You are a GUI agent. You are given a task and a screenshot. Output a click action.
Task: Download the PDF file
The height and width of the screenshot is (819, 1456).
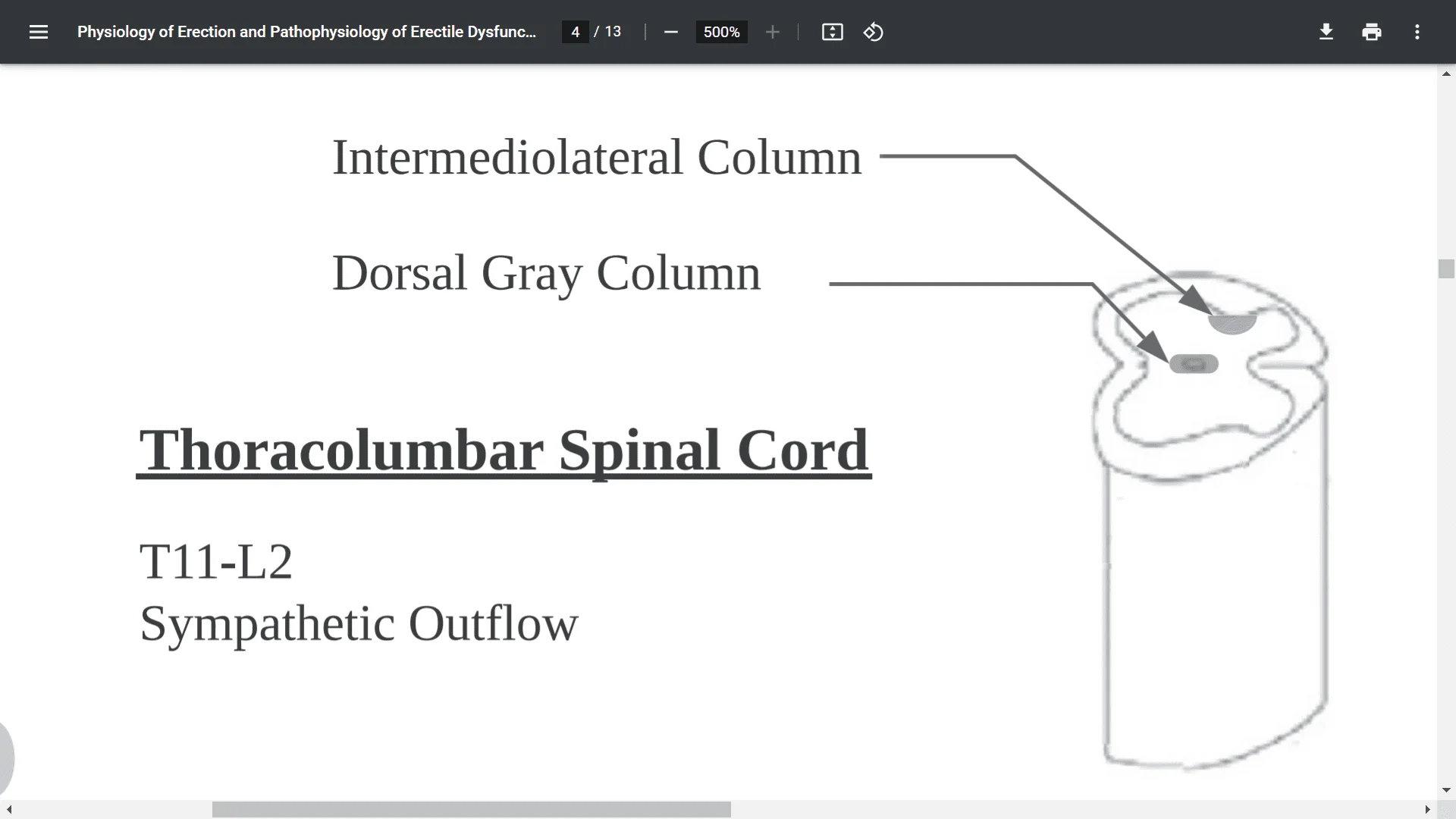point(1326,32)
